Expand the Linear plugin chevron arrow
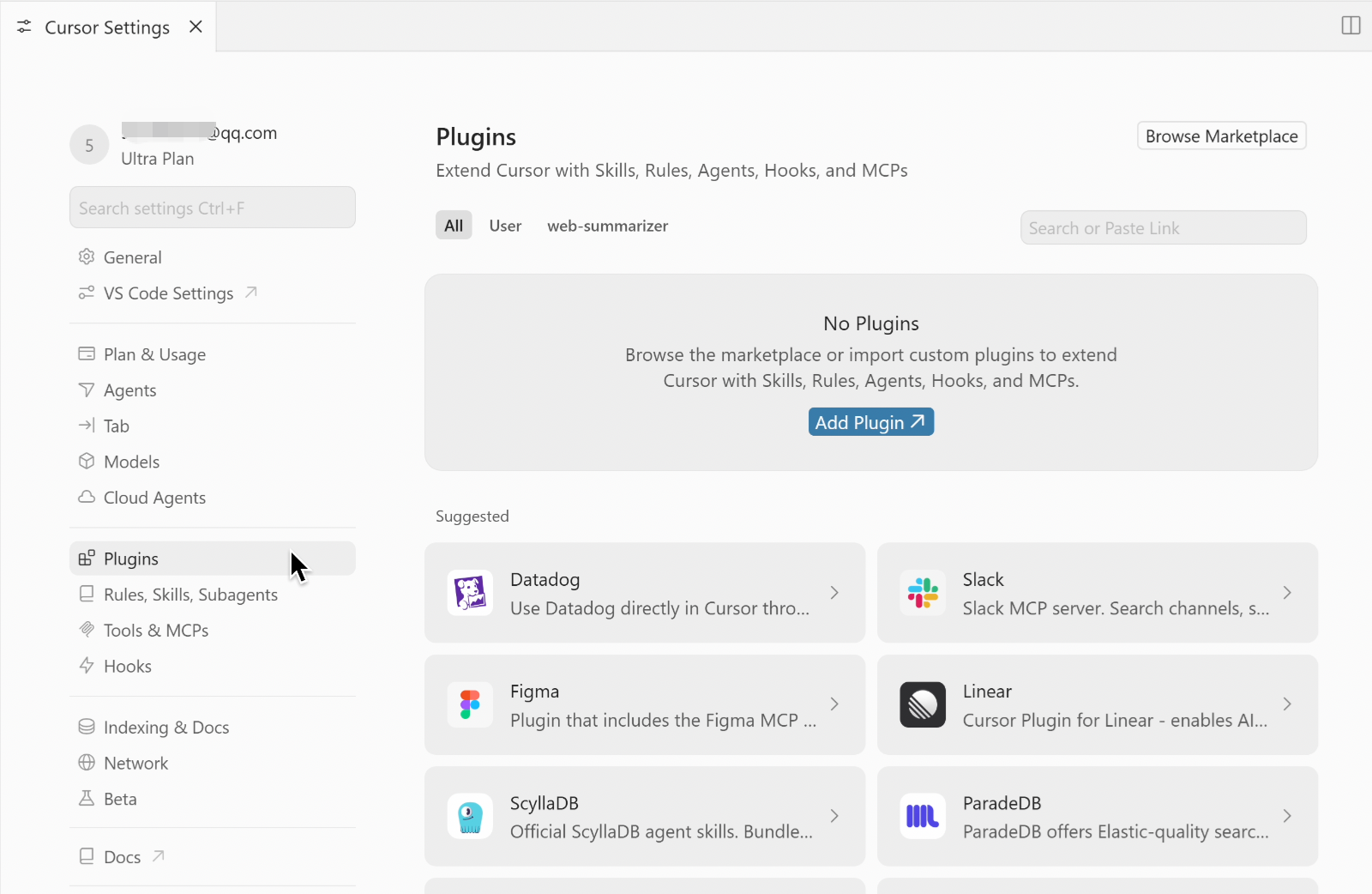The width and height of the screenshot is (1372, 894). coord(1287,704)
